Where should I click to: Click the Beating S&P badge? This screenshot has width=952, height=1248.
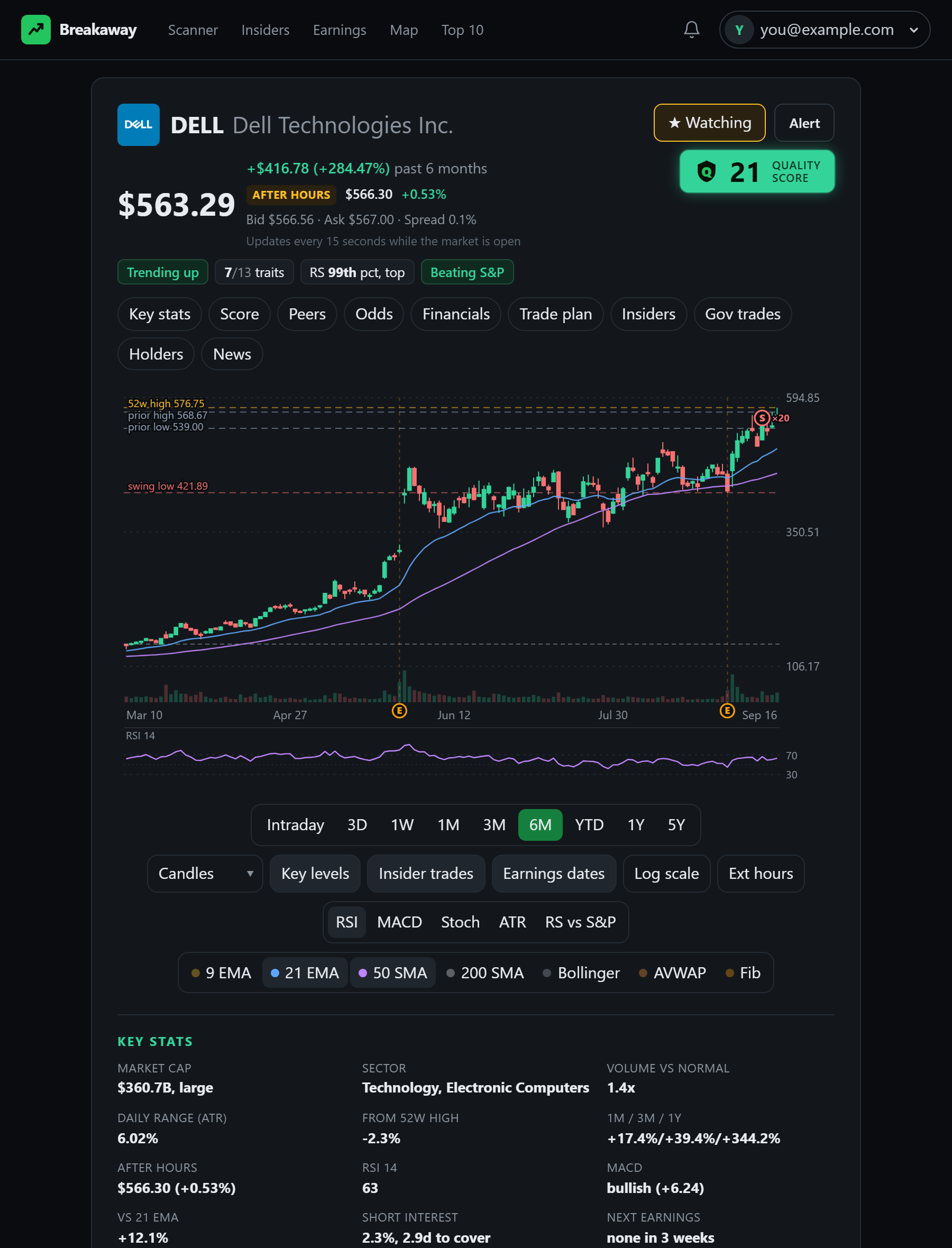467,272
